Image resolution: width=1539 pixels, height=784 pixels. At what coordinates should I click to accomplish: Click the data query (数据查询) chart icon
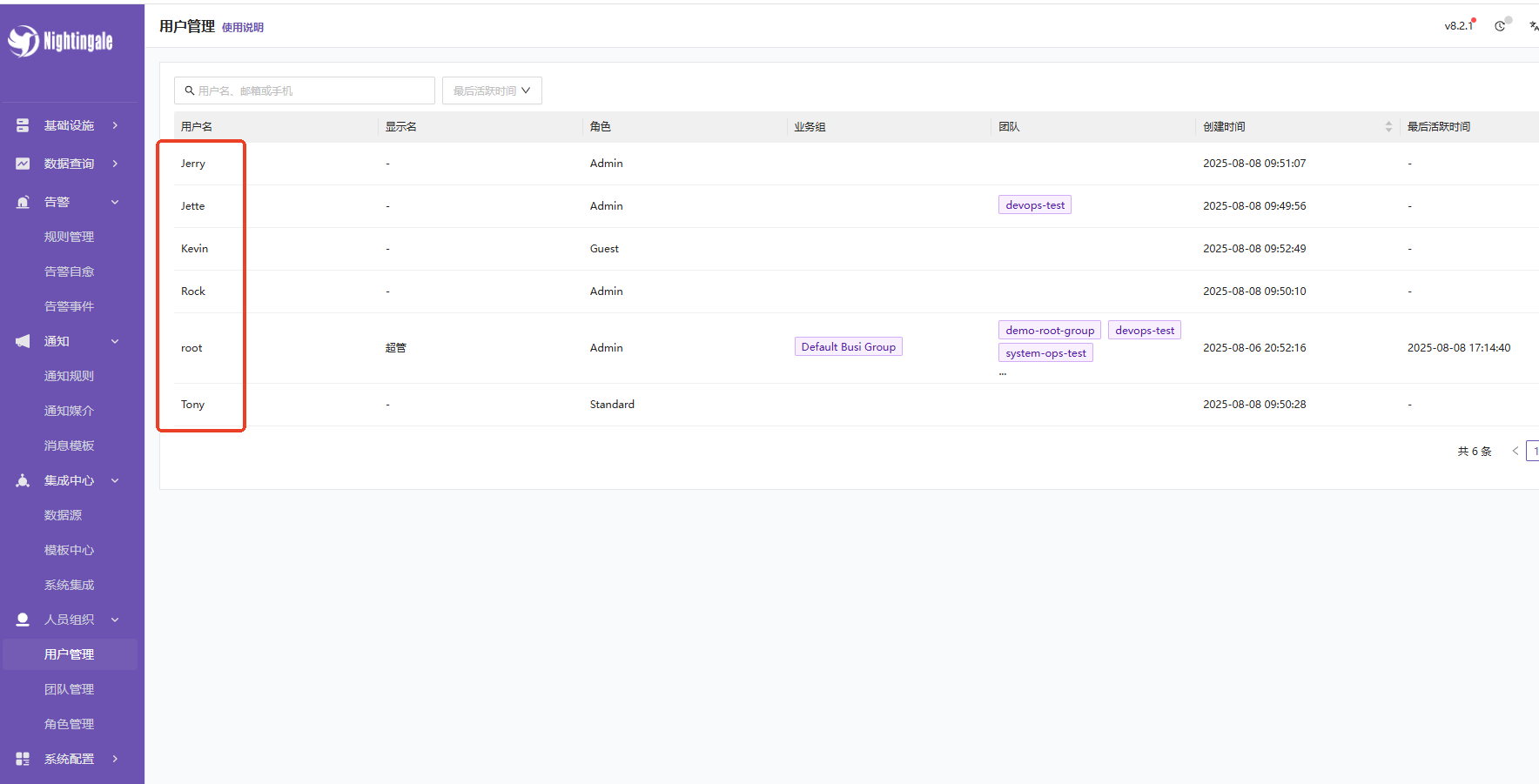[x=23, y=164]
